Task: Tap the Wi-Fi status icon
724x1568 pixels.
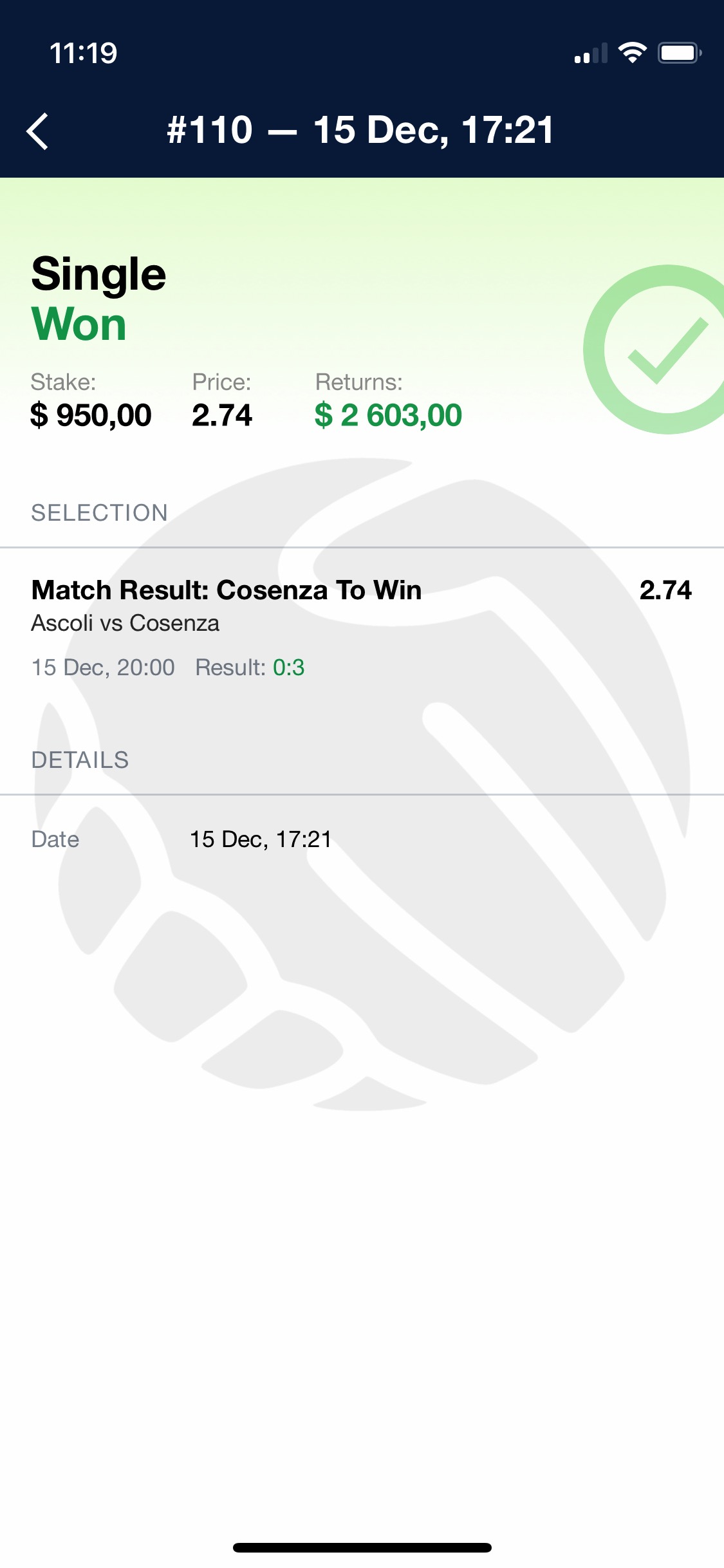Action: point(632,53)
